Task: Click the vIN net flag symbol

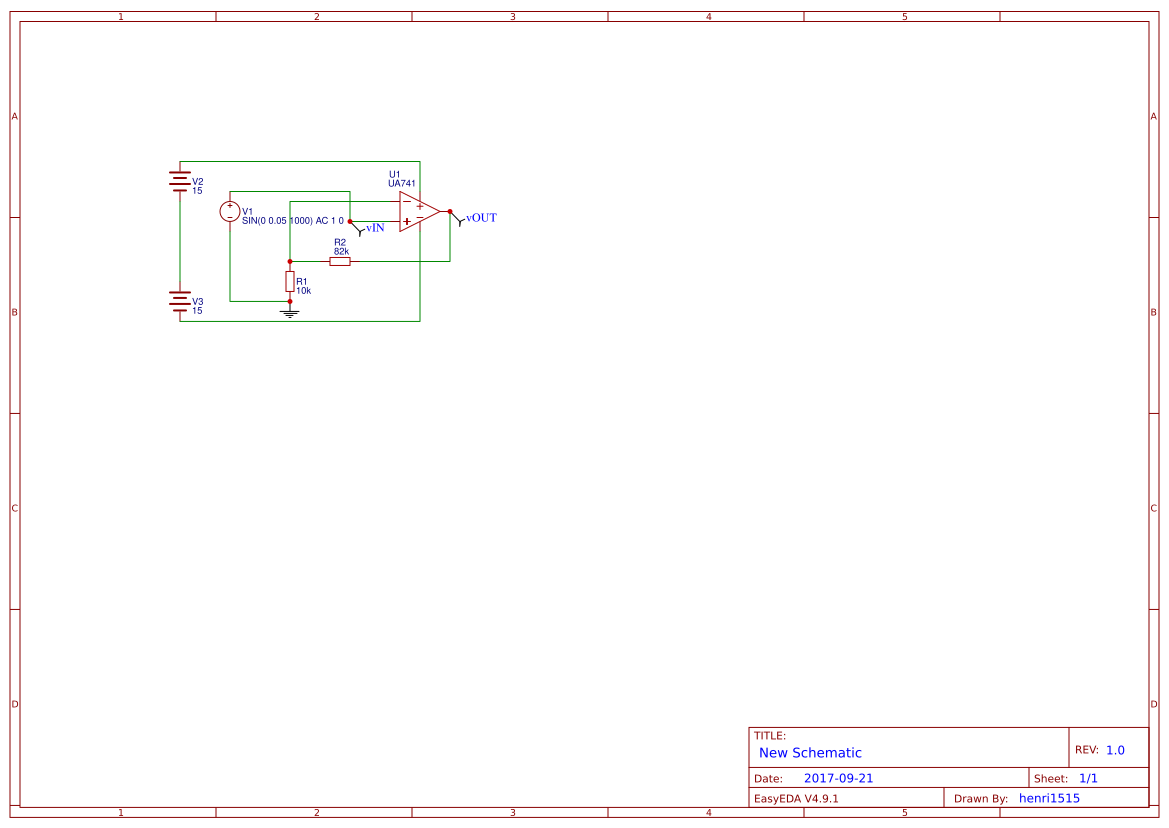Action: click(x=362, y=229)
